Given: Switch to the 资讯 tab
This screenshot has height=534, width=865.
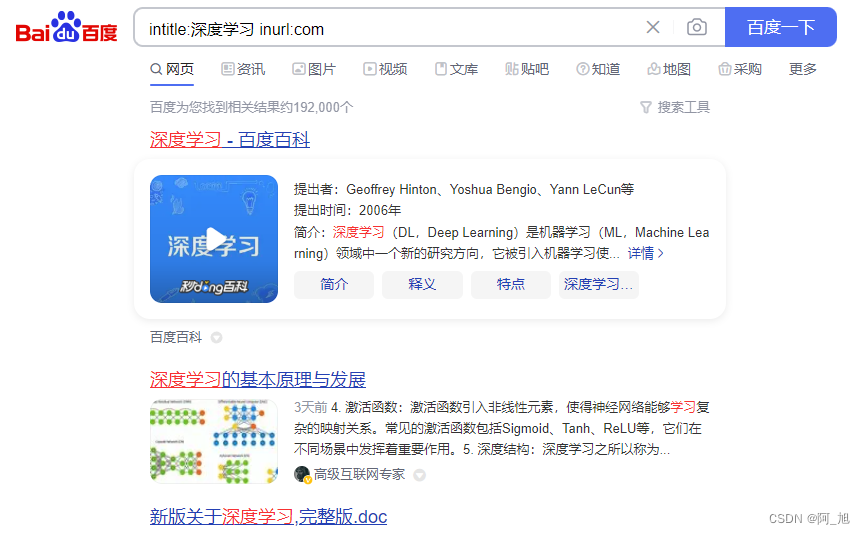Looking at the screenshot, I should 243,69.
